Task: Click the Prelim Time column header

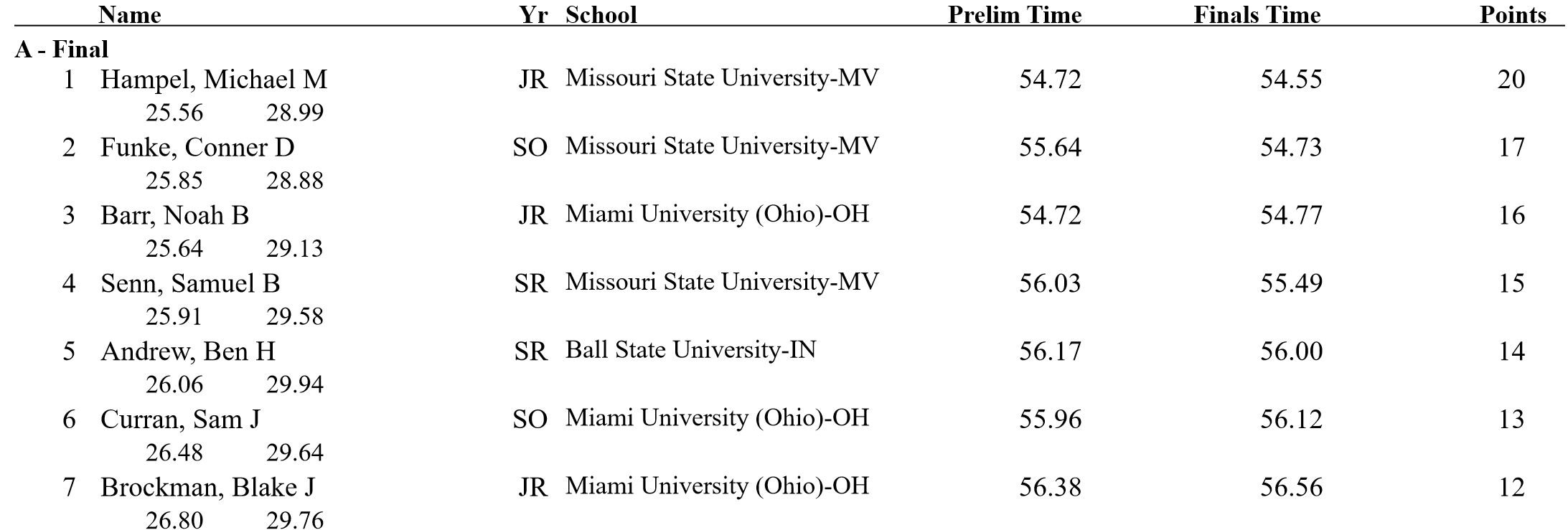Action: pos(1014,15)
